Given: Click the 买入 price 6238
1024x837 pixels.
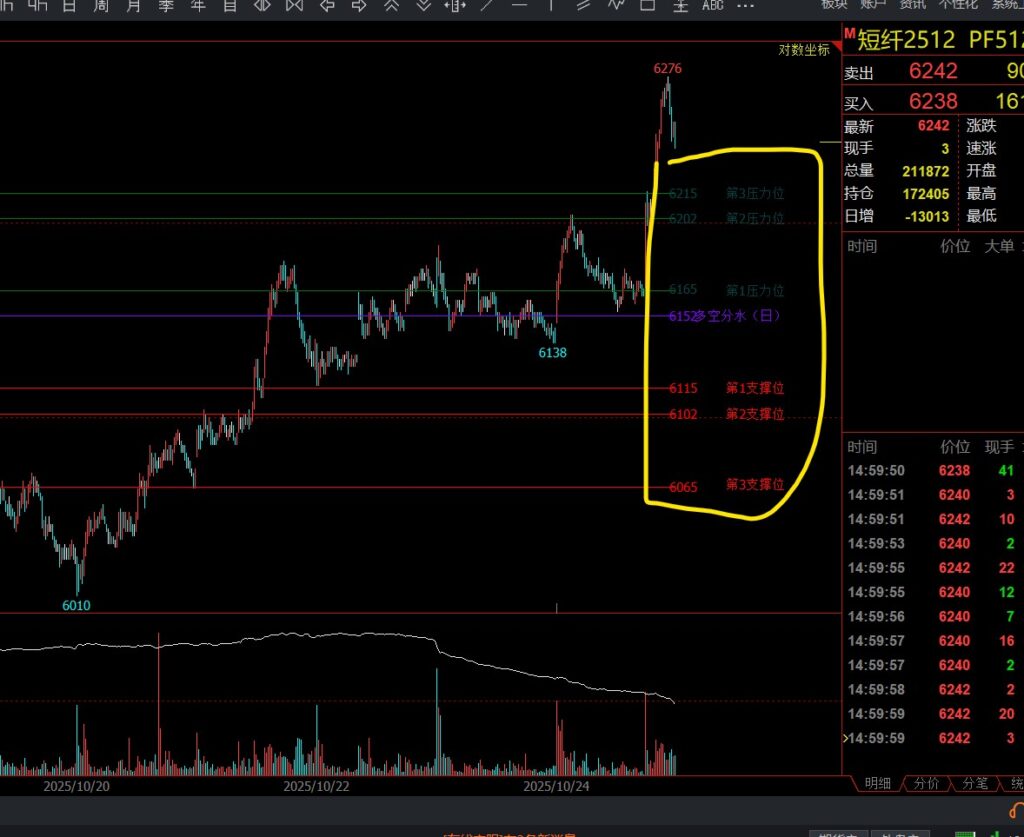Looking at the screenshot, I should click(932, 101).
